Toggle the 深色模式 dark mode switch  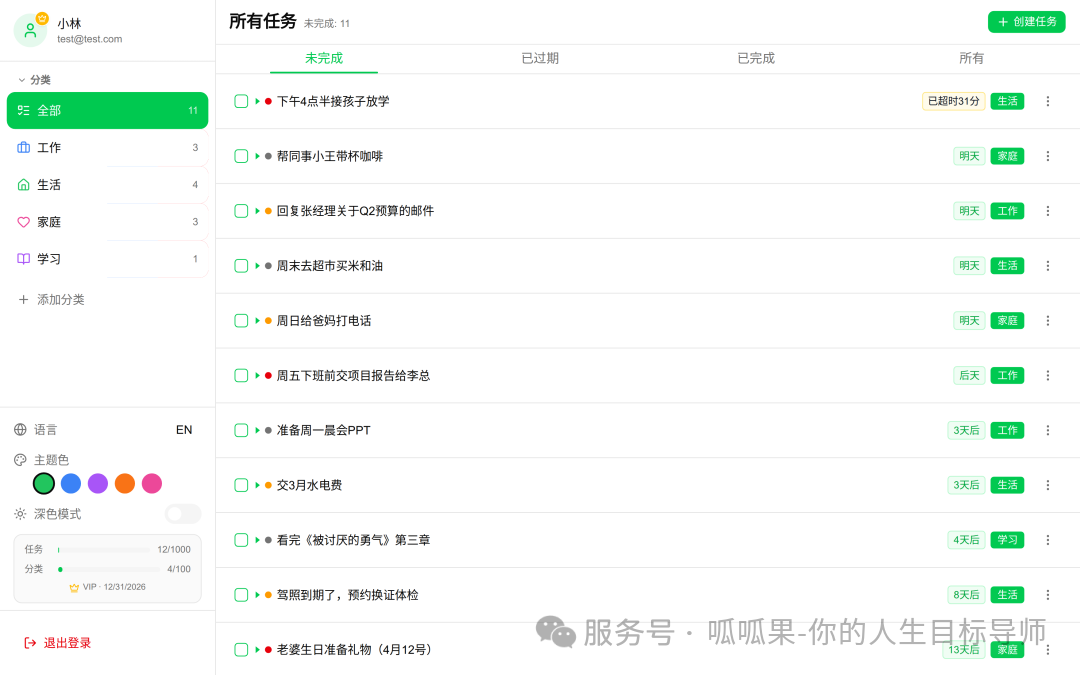tap(182, 513)
